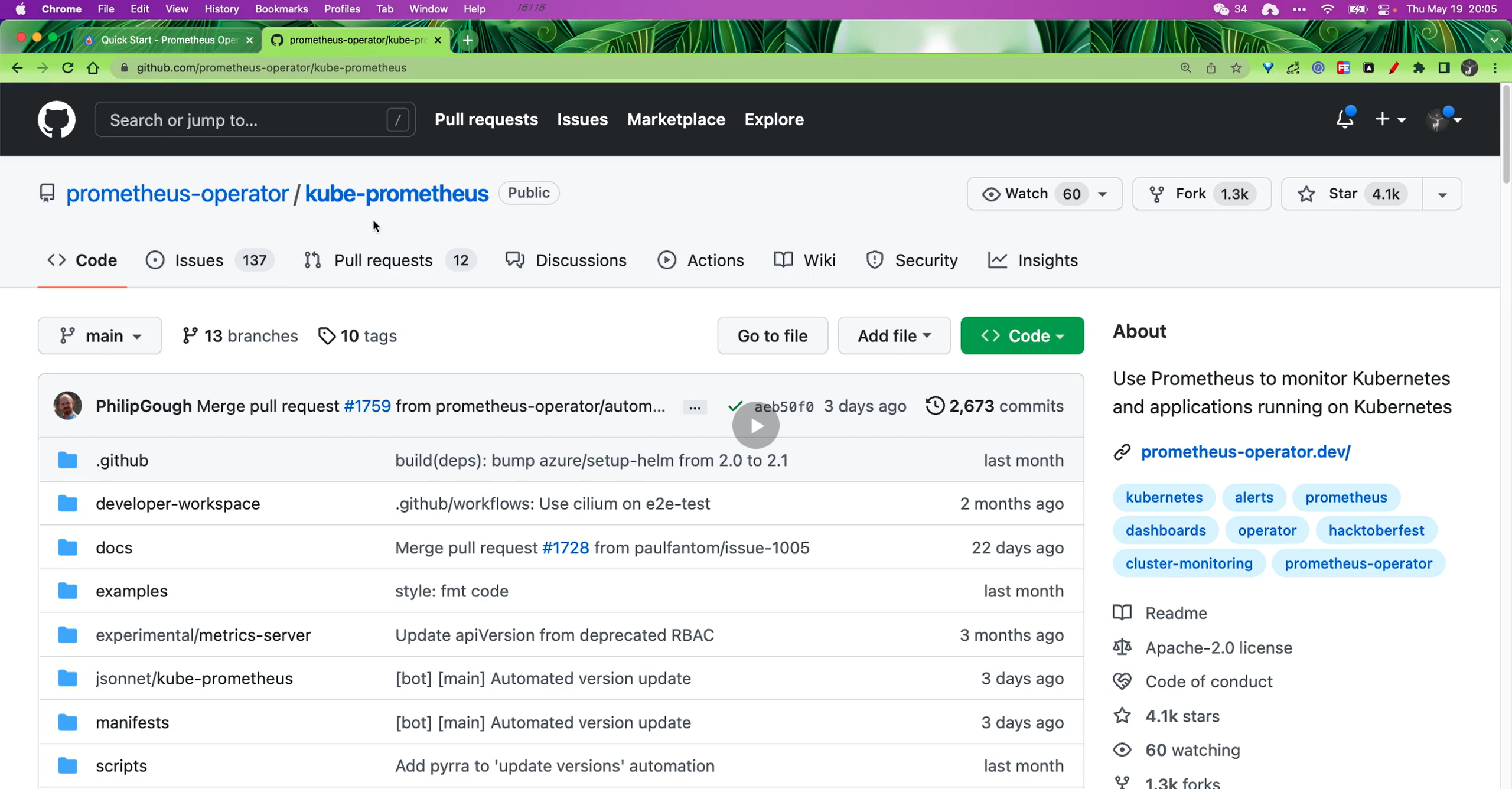Open the prometheus-operator.dev website link
Image resolution: width=1512 pixels, height=789 pixels.
point(1246,451)
